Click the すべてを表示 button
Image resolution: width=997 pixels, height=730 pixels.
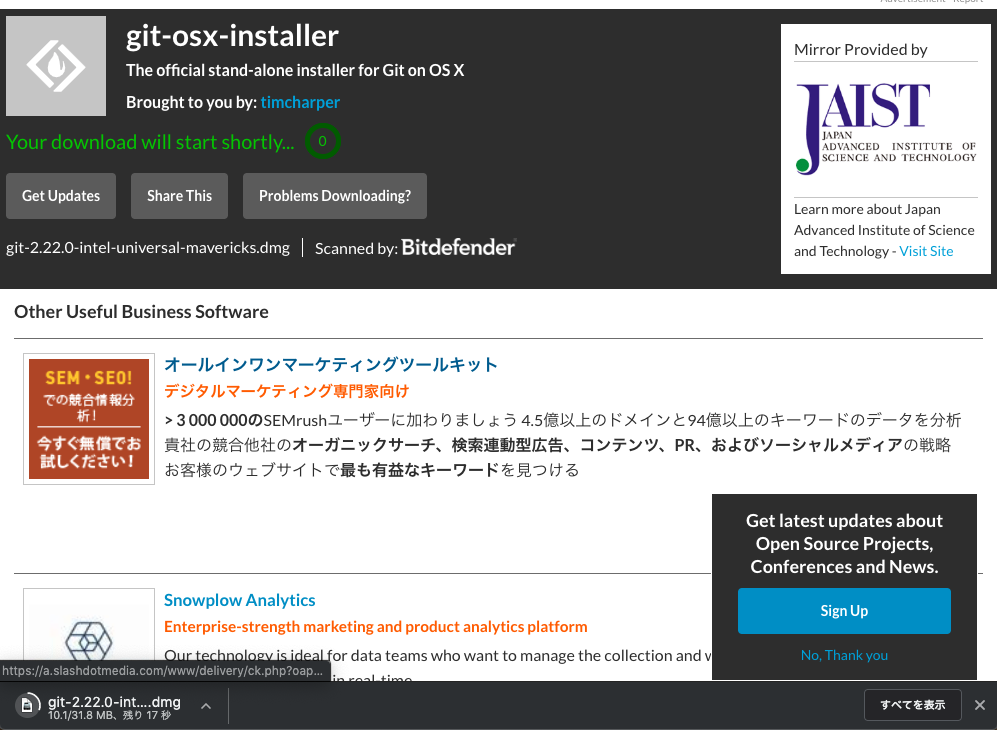912,704
